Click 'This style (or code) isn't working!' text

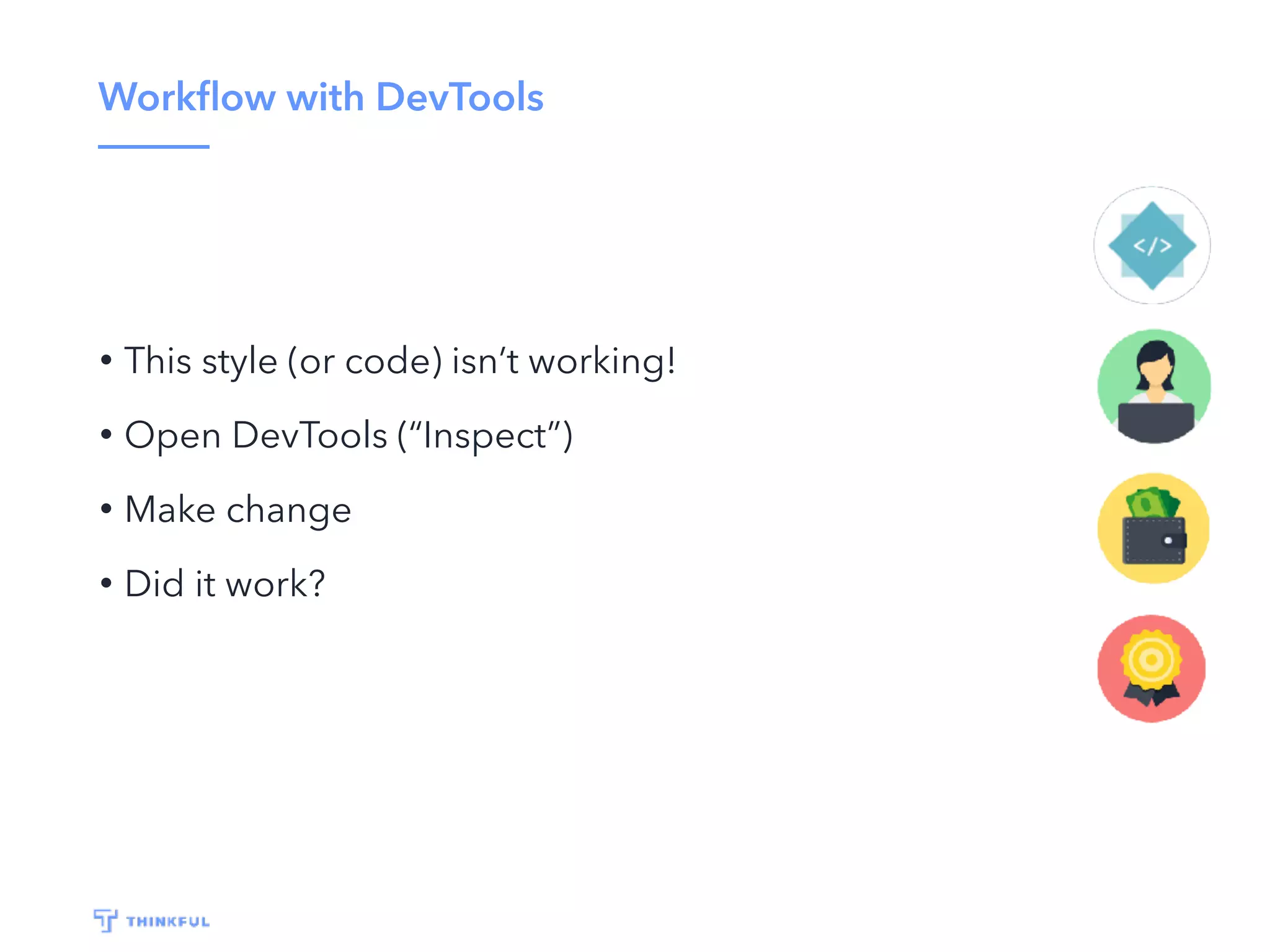coord(399,361)
